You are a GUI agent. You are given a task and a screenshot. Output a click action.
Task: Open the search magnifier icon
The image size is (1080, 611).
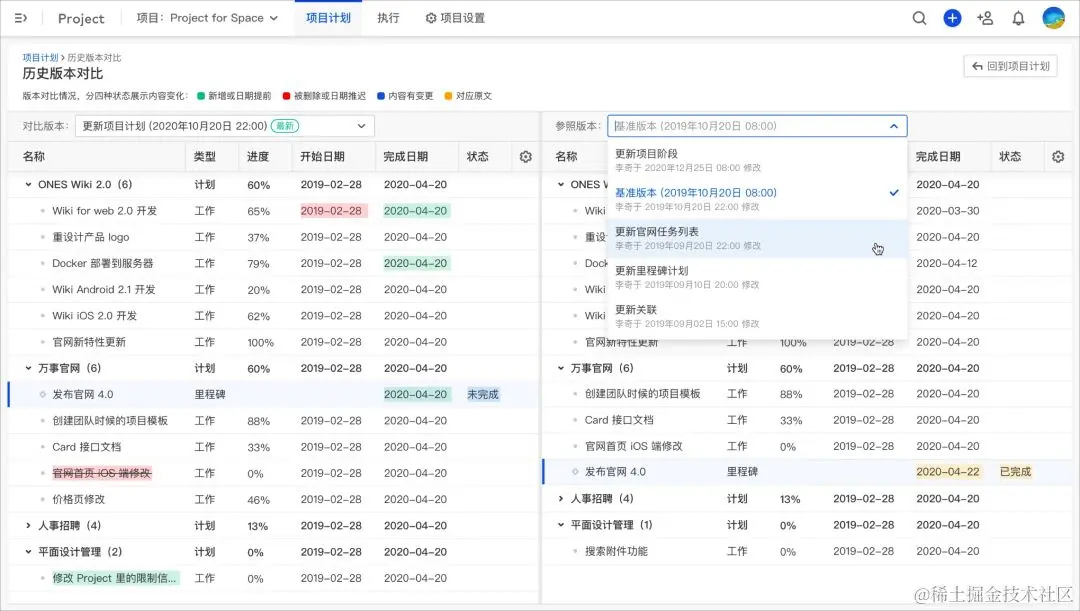click(x=920, y=18)
